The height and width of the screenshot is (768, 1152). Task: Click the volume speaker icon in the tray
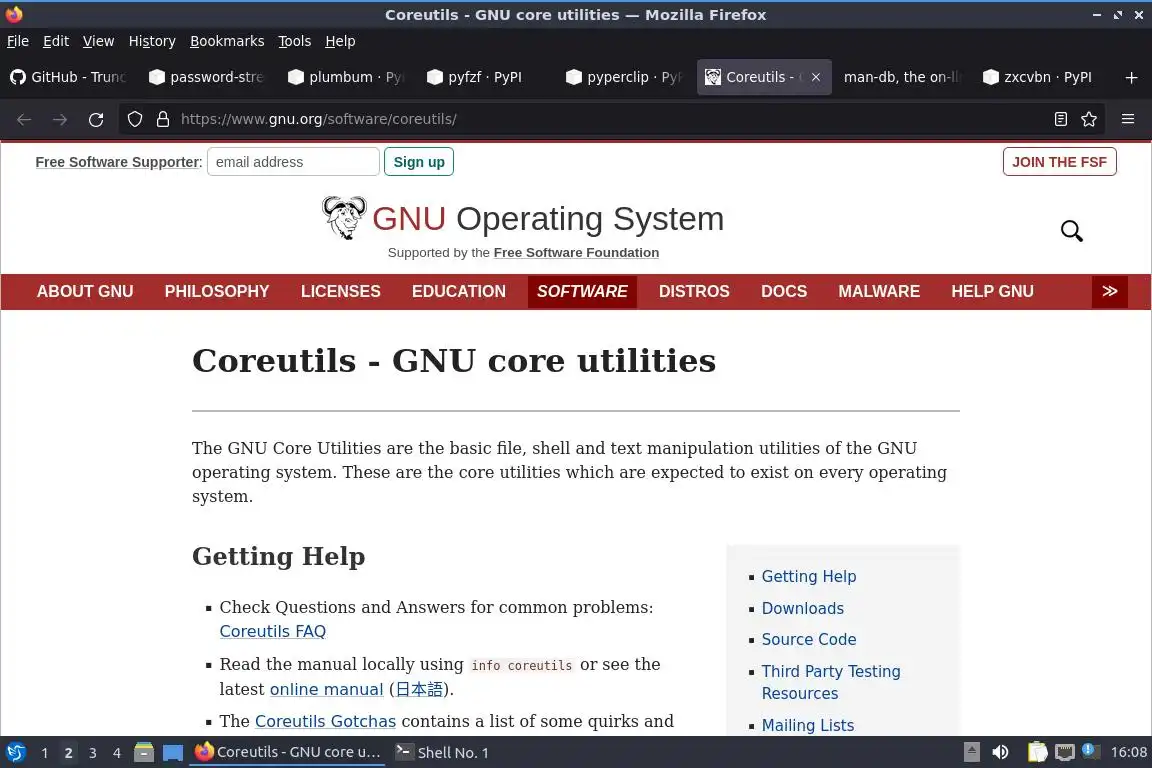[x=1000, y=752]
